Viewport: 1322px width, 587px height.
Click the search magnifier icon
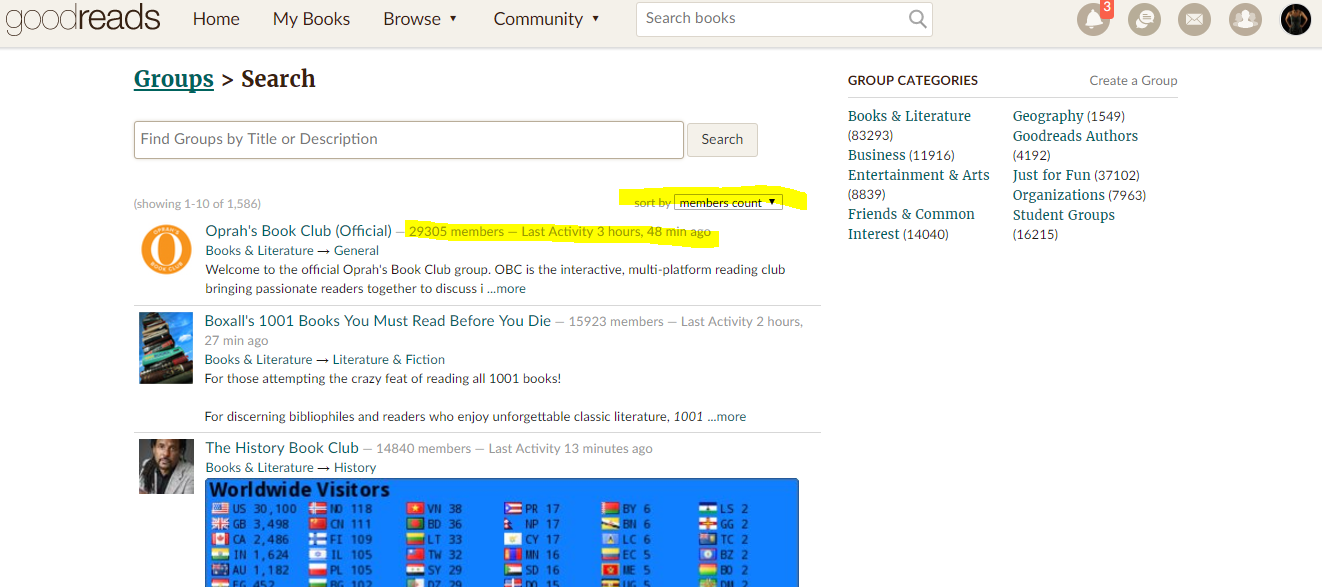[917, 19]
